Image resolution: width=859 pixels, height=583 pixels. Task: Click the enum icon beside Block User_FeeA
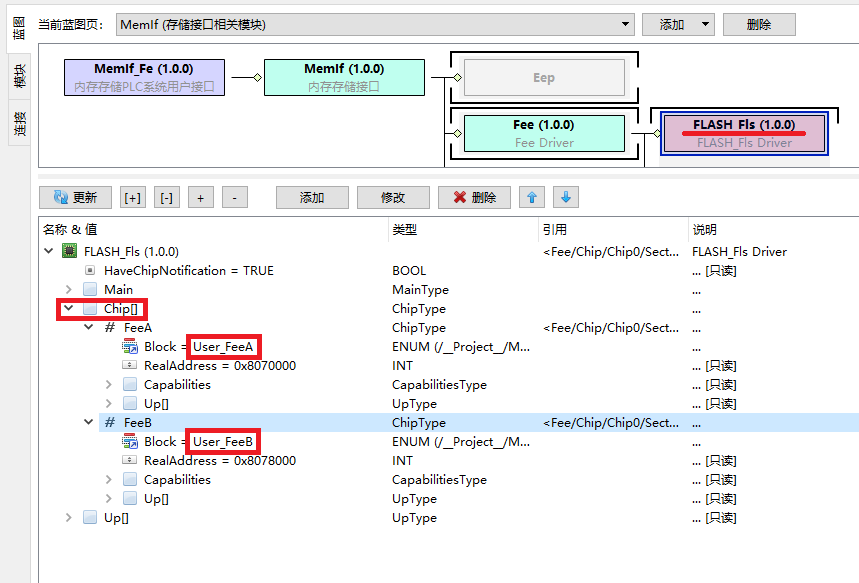click(130, 347)
